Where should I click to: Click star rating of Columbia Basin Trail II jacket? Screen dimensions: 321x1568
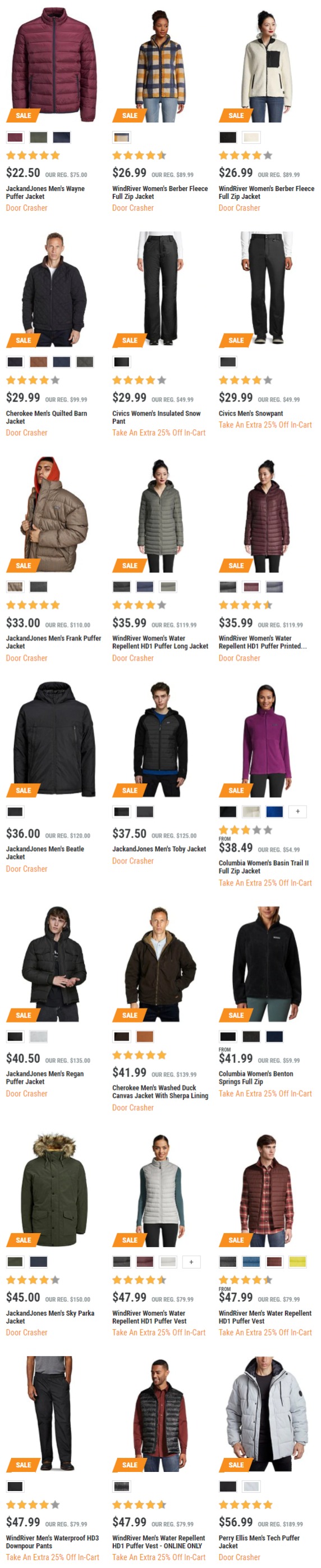(246, 830)
